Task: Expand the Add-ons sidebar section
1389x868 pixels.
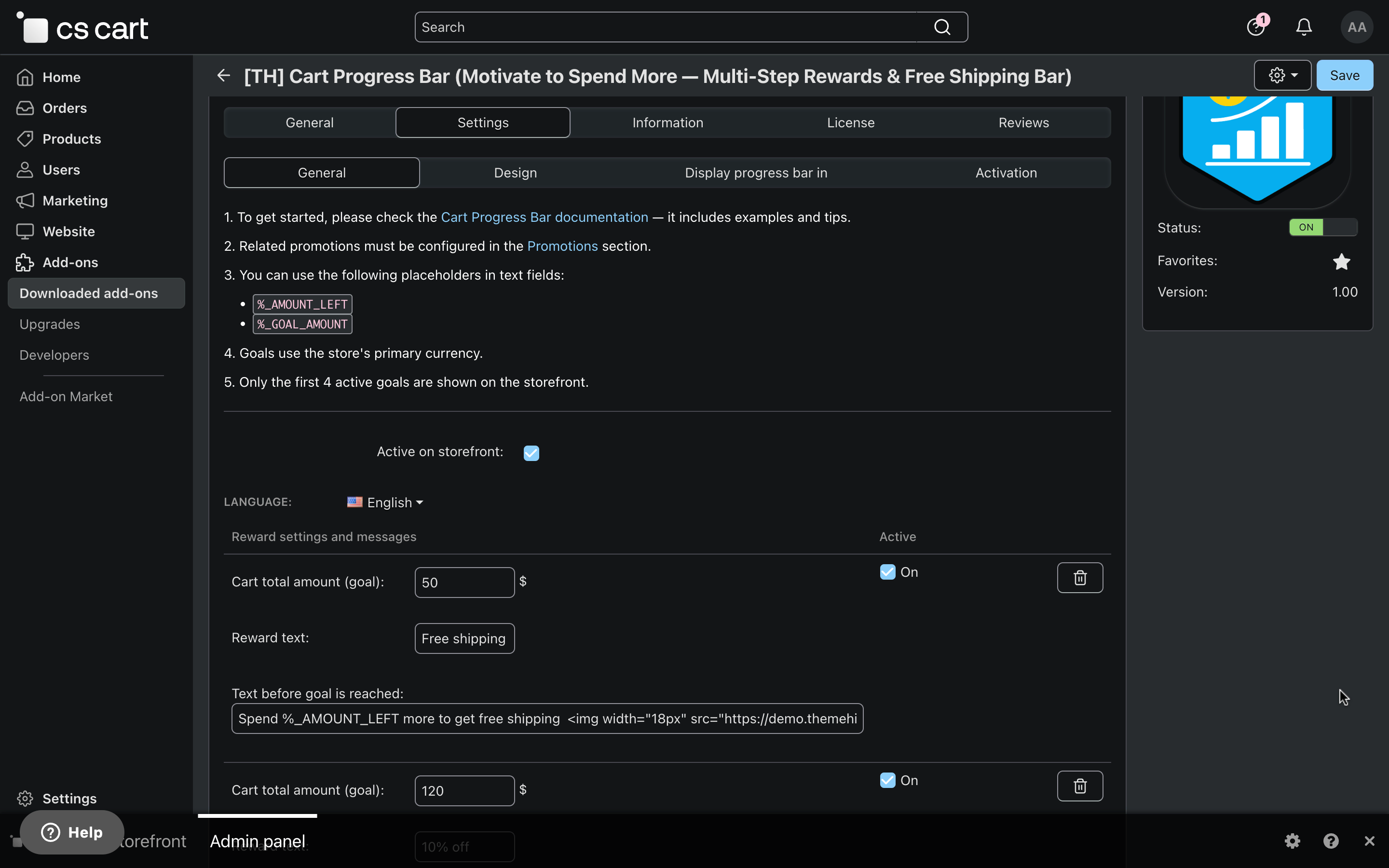Action: tap(70, 262)
